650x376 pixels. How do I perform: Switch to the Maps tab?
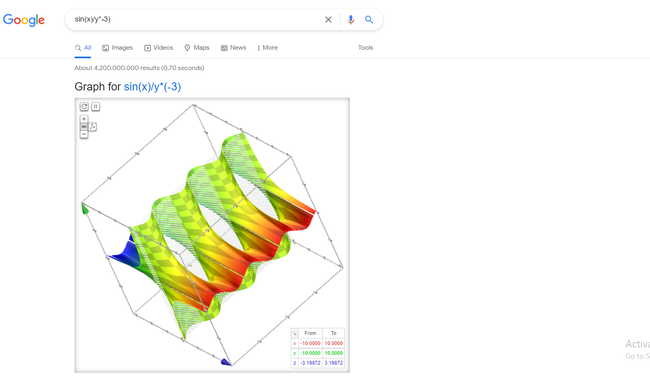(x=196, y=48)
